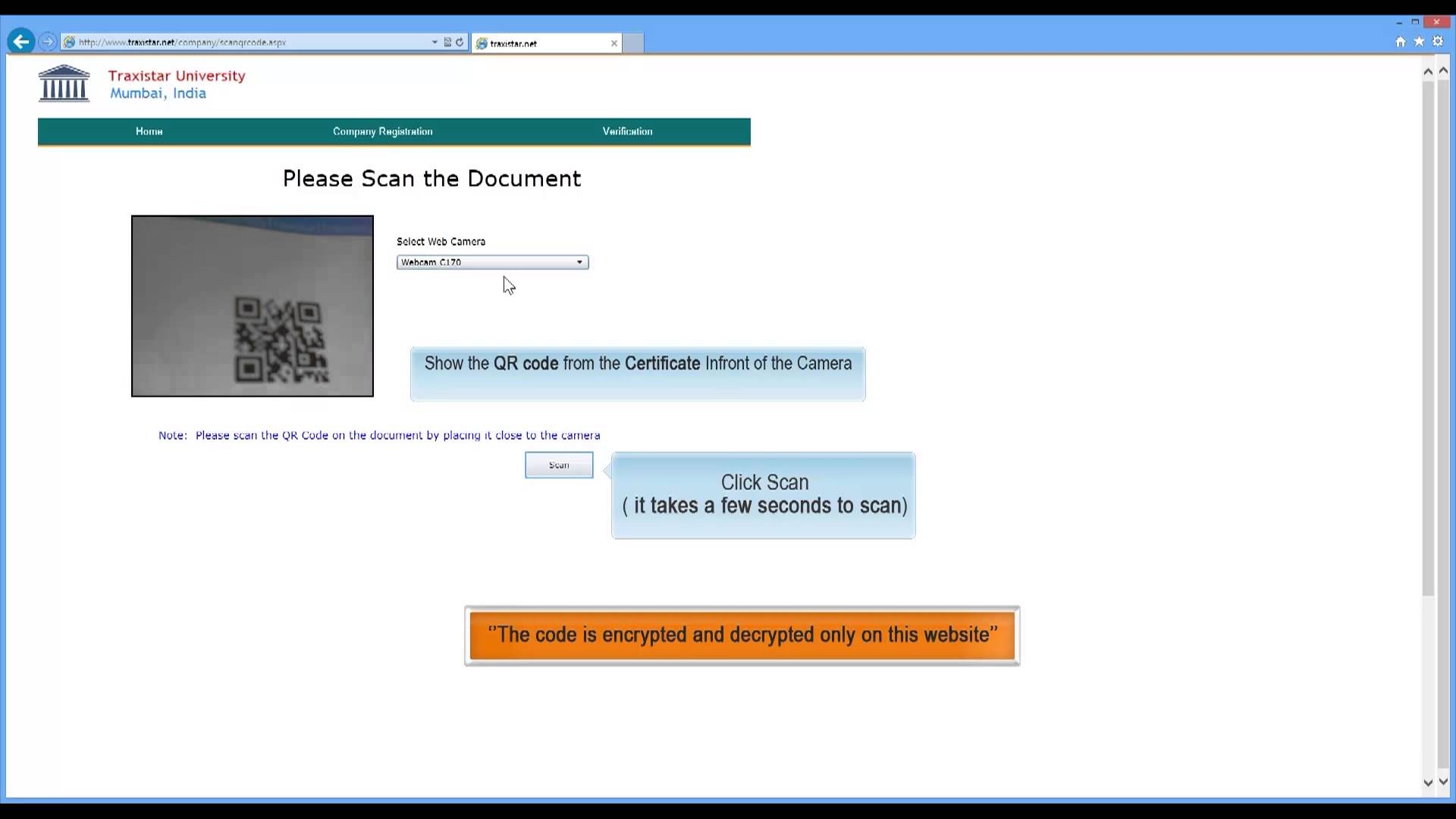
Task: Open the address bar history dropdown arrow
Action: tap(435, 42)
